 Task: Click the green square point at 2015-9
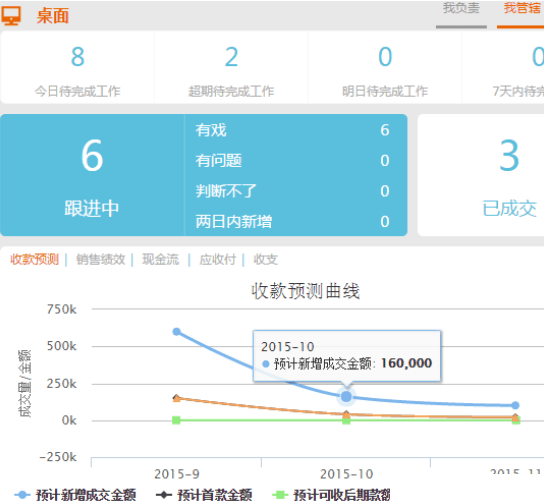click(x=176, y=420)
